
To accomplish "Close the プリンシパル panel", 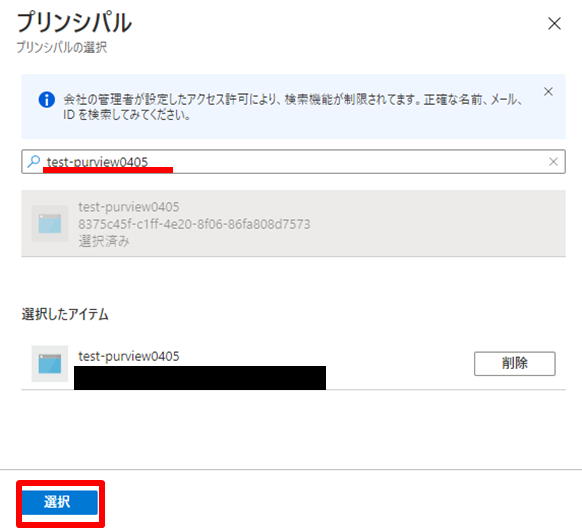I will [554, 23].
